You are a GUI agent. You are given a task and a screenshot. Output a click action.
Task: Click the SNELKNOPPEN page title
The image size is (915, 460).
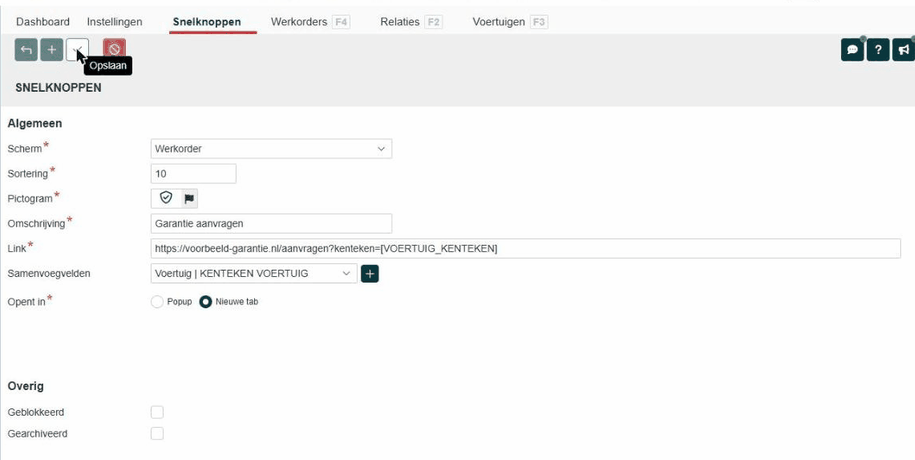pyautogui.click(x=58, y=88)
